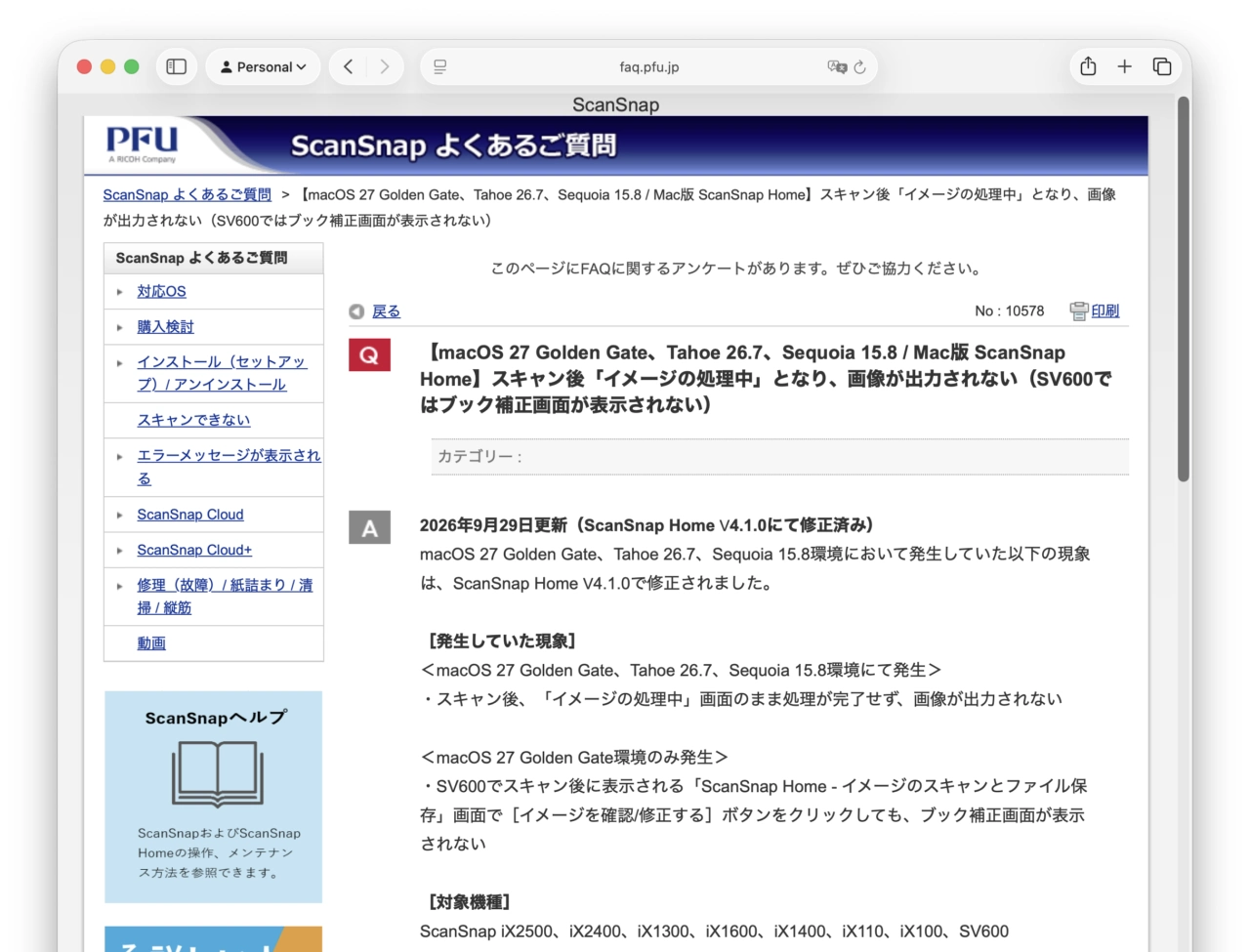Click the page vertical scrollbar
Image resolution: width=1250 pixels, height=952 pixels.
(1184, 289)
